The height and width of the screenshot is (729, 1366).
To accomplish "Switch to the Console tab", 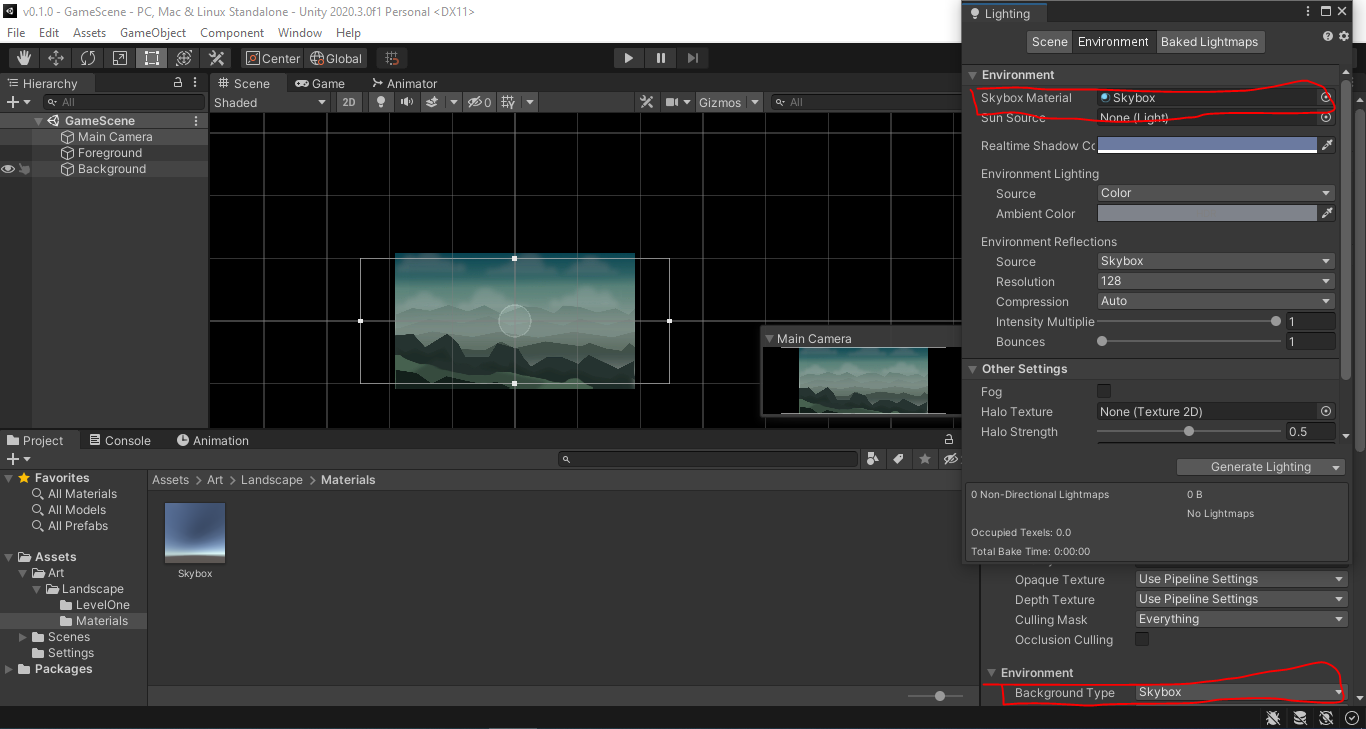I will pos(119,440).
